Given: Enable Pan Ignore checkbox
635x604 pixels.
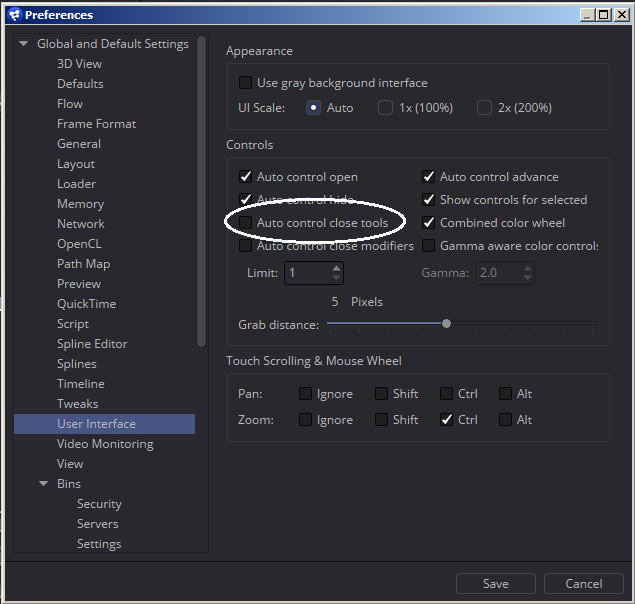Looking at the screenshot, I should pos(305,393).
